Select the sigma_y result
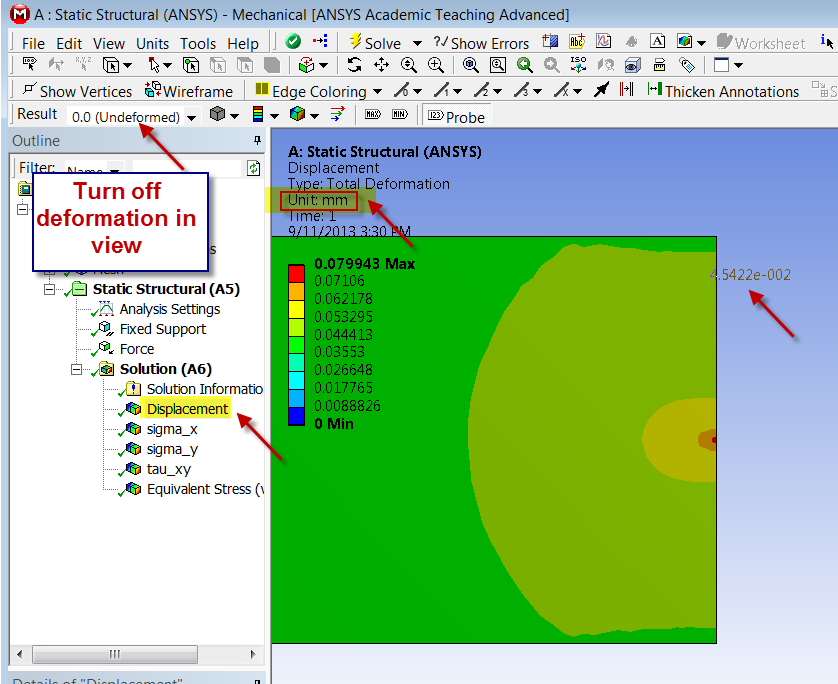 (x=172, y=449)
